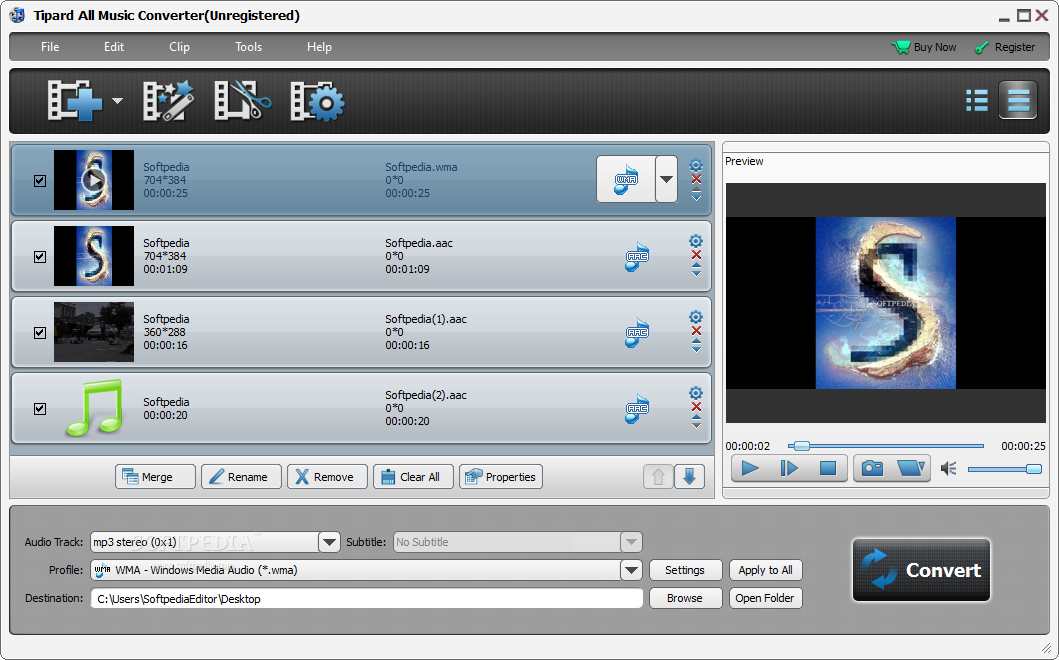Click the Add File toolbar icon
This screenshot has height=660, width=1059.
pyautogui.click(x=74, y=101)
